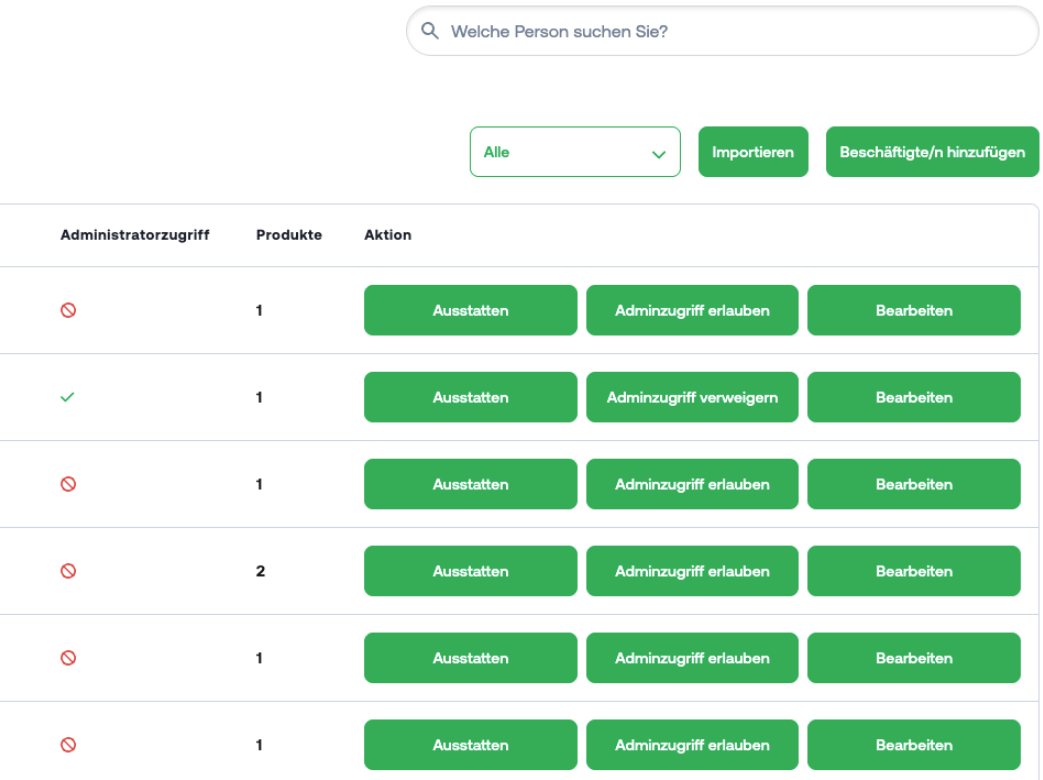Click the green checkmark admin access icon
This screenshot has height=780, width=1043.
coord(68,397)
